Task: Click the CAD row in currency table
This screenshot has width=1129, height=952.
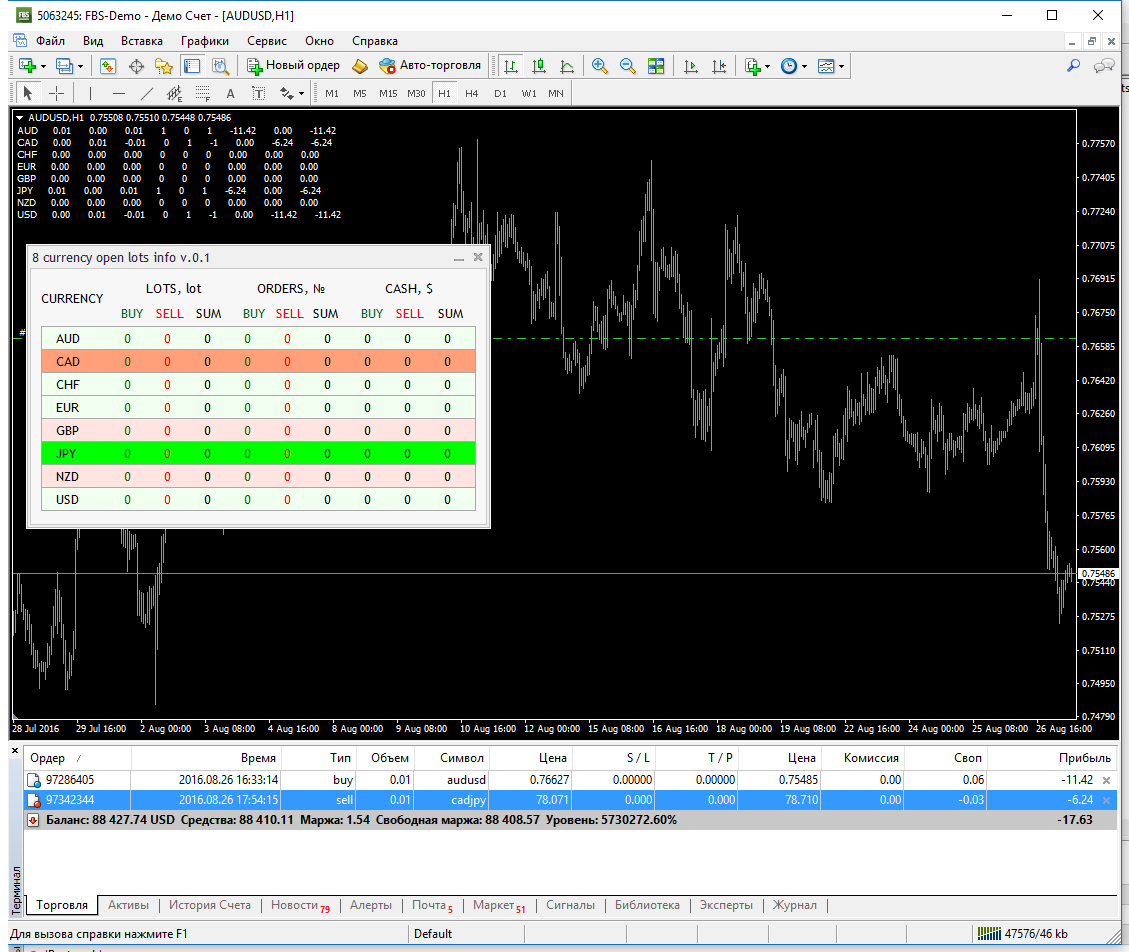Action: pyautogui.click(x=258, y=362)
